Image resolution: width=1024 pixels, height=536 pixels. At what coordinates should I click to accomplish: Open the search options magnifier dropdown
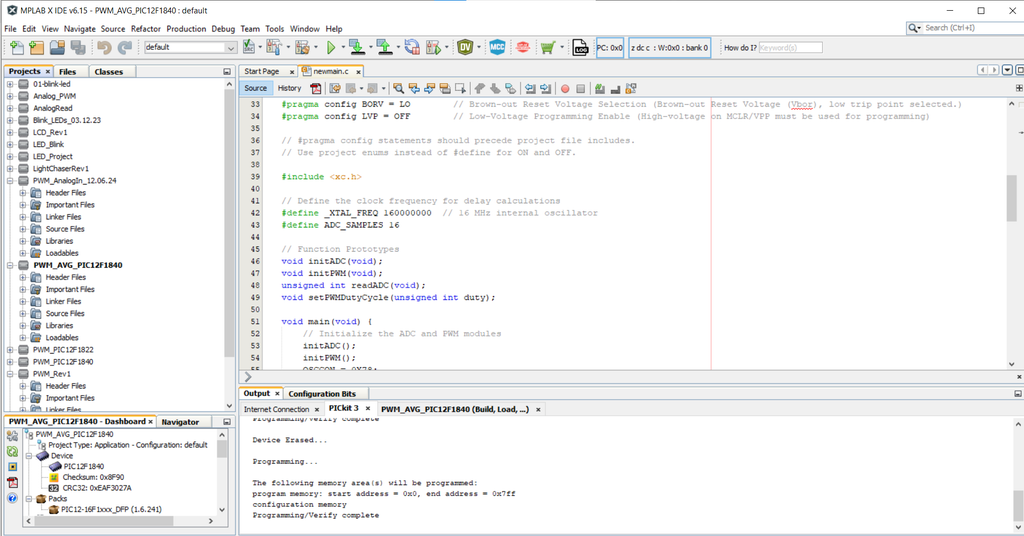(914, 27)
